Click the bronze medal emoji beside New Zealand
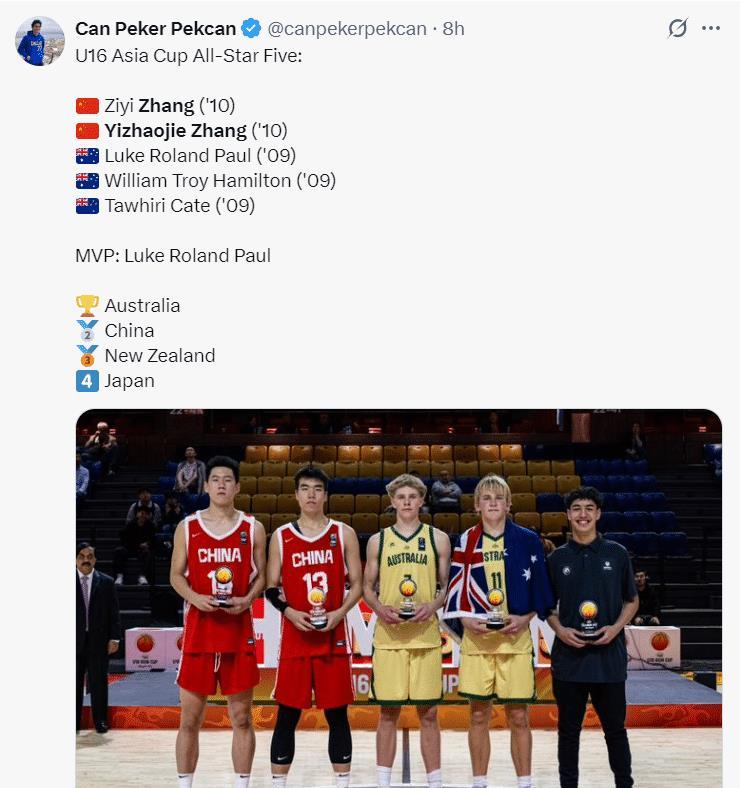 pyautogui.click(x=87, y=355)
